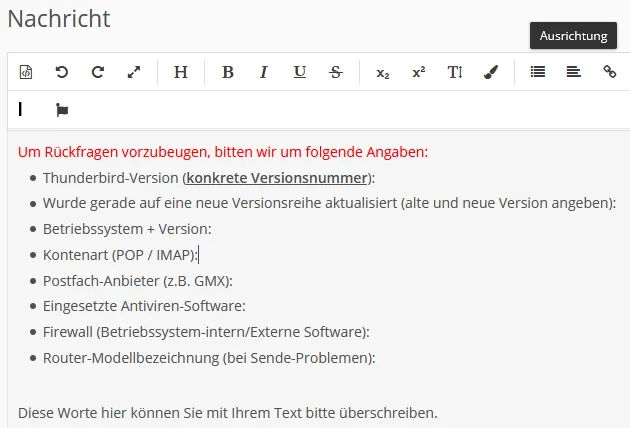Click the underlined 'konkrete Versionsnummer' text

tap(277, 178)
